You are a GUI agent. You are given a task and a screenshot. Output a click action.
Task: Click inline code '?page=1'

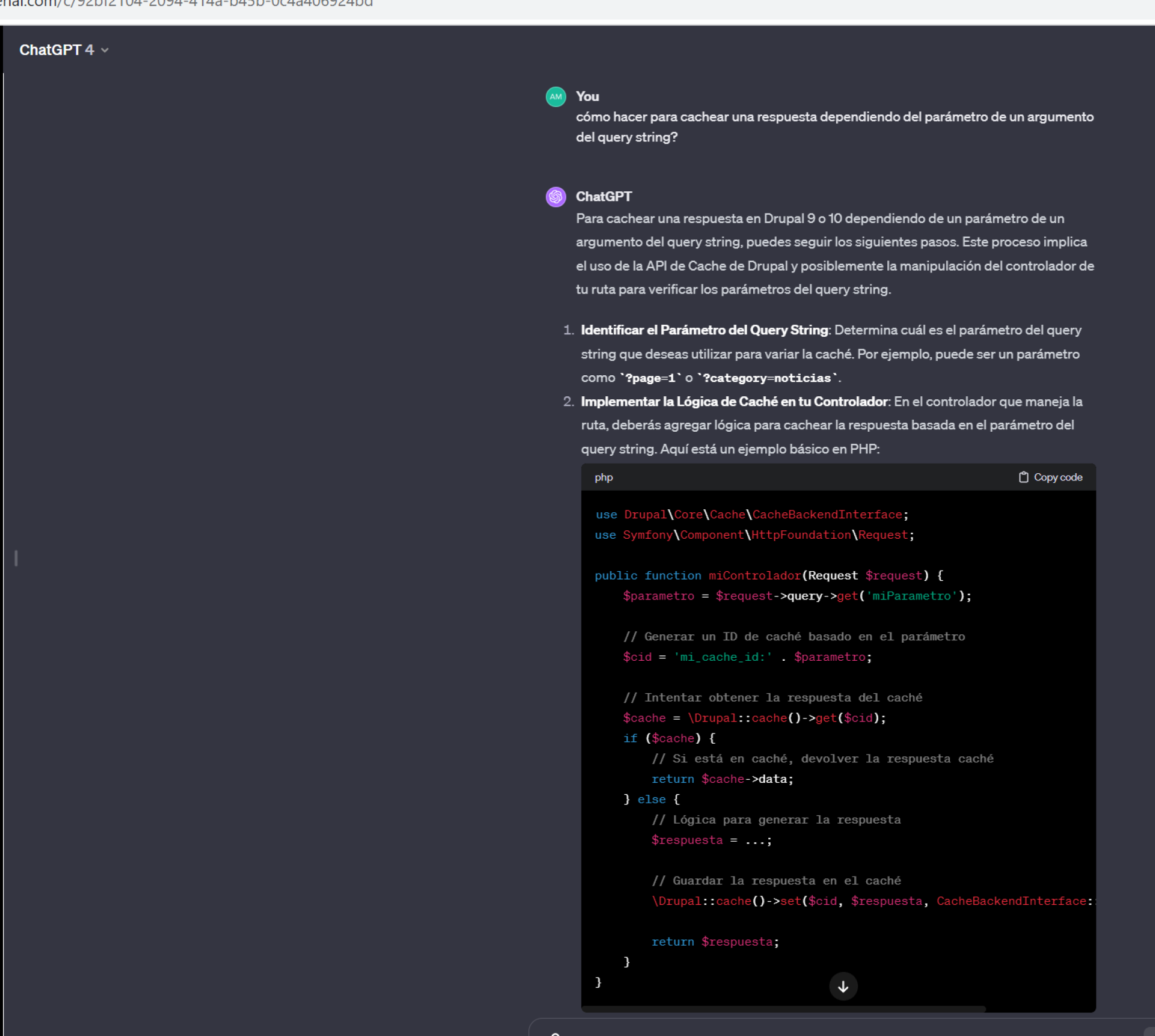tap(651, 378)
